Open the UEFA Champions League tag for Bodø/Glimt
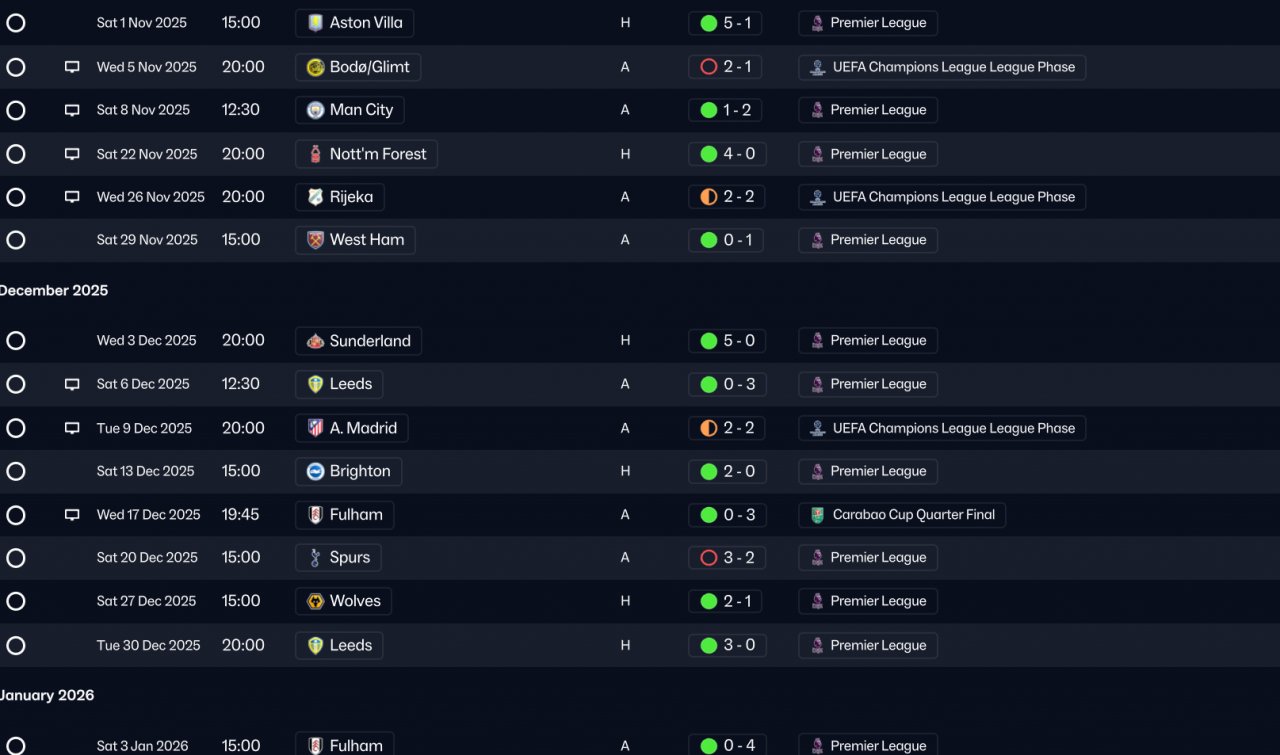This screenshot has height=755, width=1280. (942, 67)
